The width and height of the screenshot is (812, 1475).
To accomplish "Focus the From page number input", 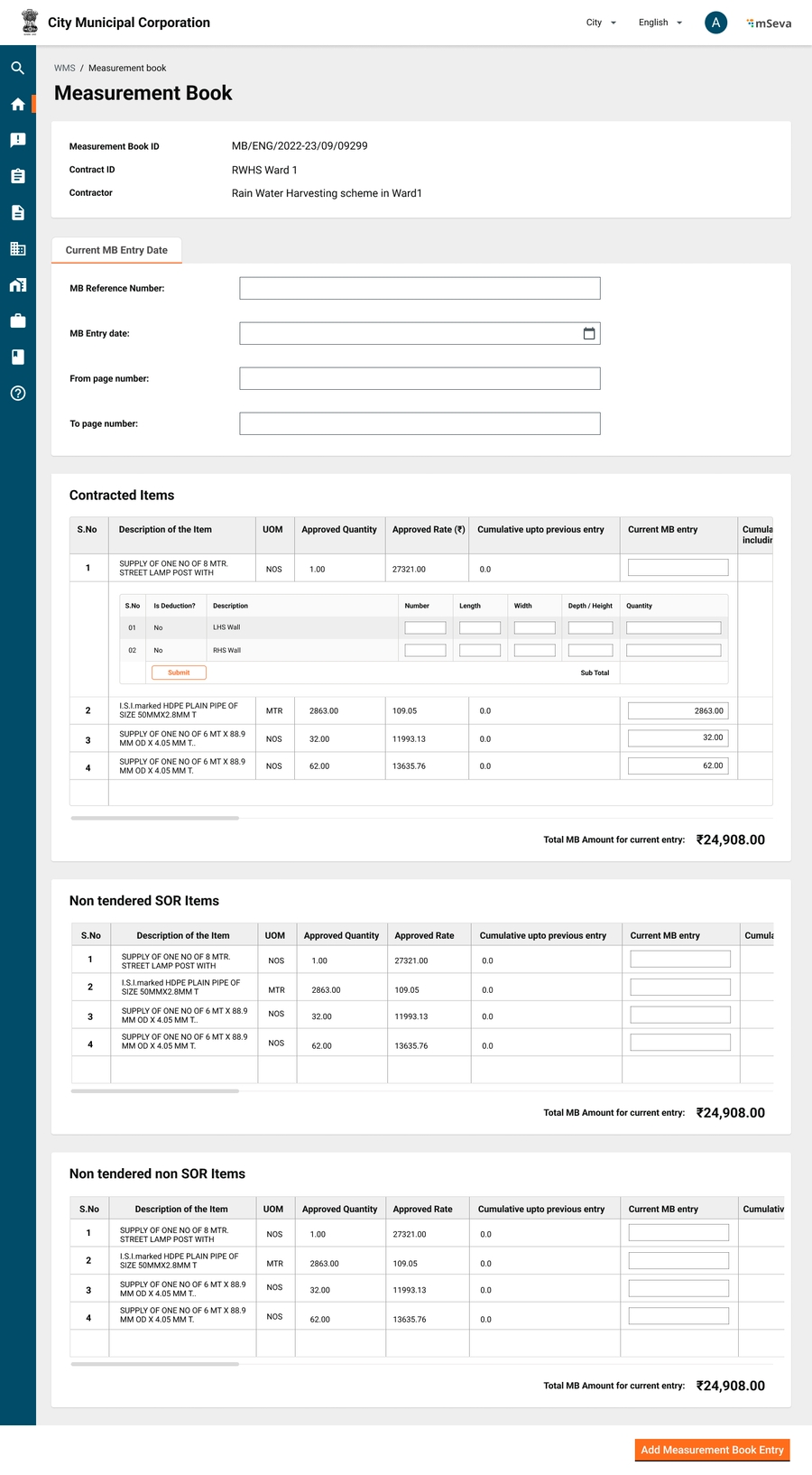I will tap(420, 379).
